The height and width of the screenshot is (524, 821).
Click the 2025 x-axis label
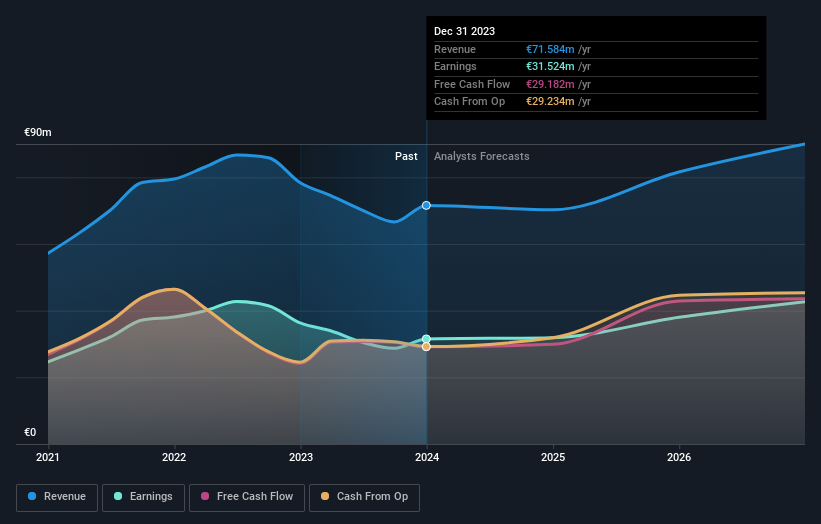coord(553,458)
